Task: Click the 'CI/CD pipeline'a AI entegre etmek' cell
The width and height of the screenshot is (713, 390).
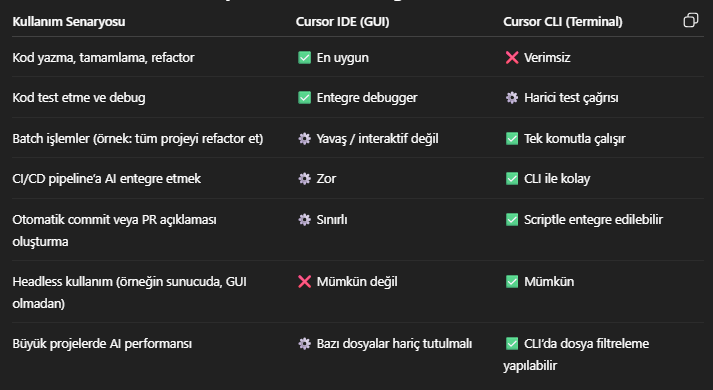Action: tap(106, 179)
